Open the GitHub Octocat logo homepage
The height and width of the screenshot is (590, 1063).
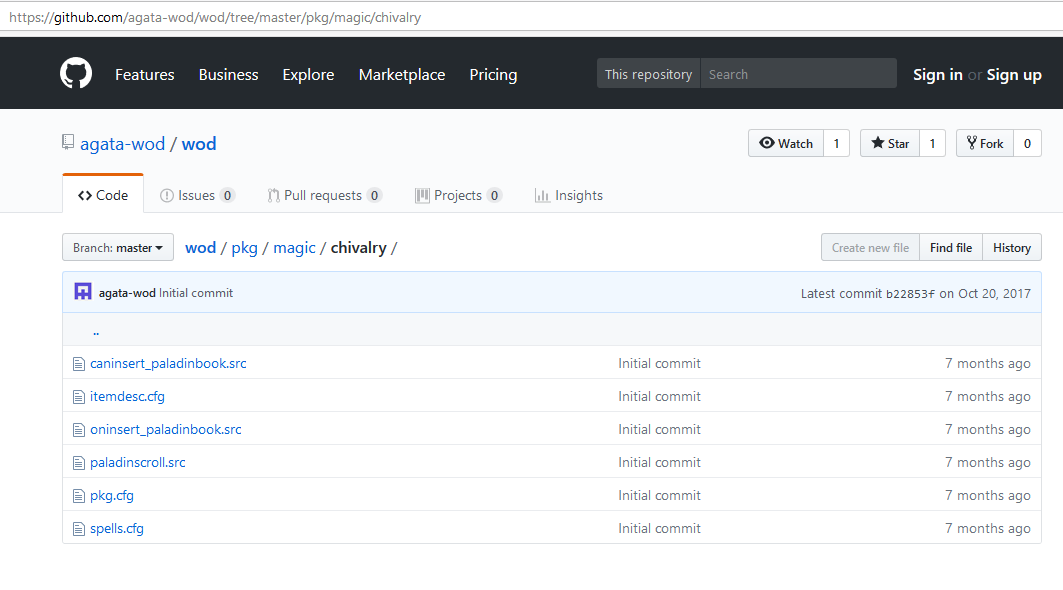click(76, 73)
